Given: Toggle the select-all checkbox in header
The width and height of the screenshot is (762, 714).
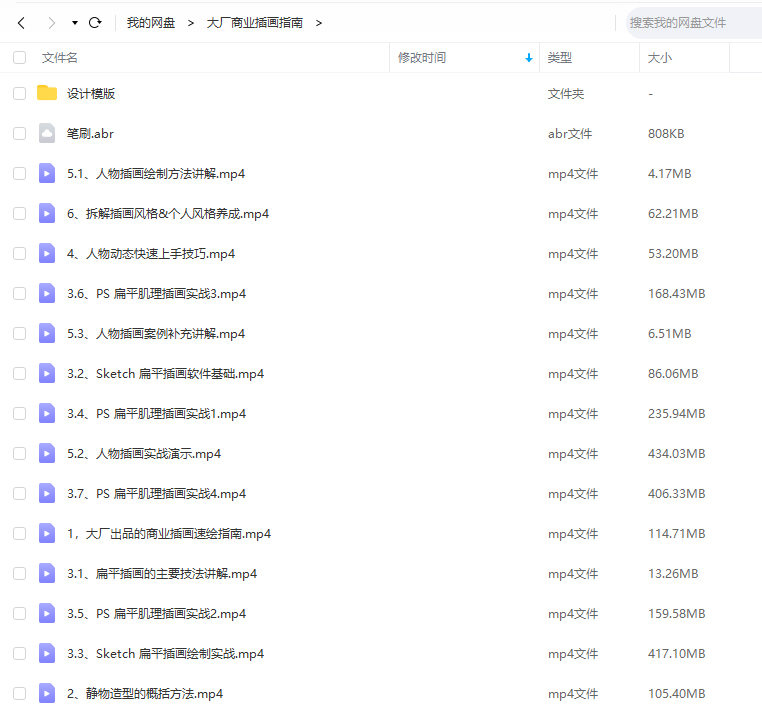Looking at the screenshot, I should [x=20, y=58].
